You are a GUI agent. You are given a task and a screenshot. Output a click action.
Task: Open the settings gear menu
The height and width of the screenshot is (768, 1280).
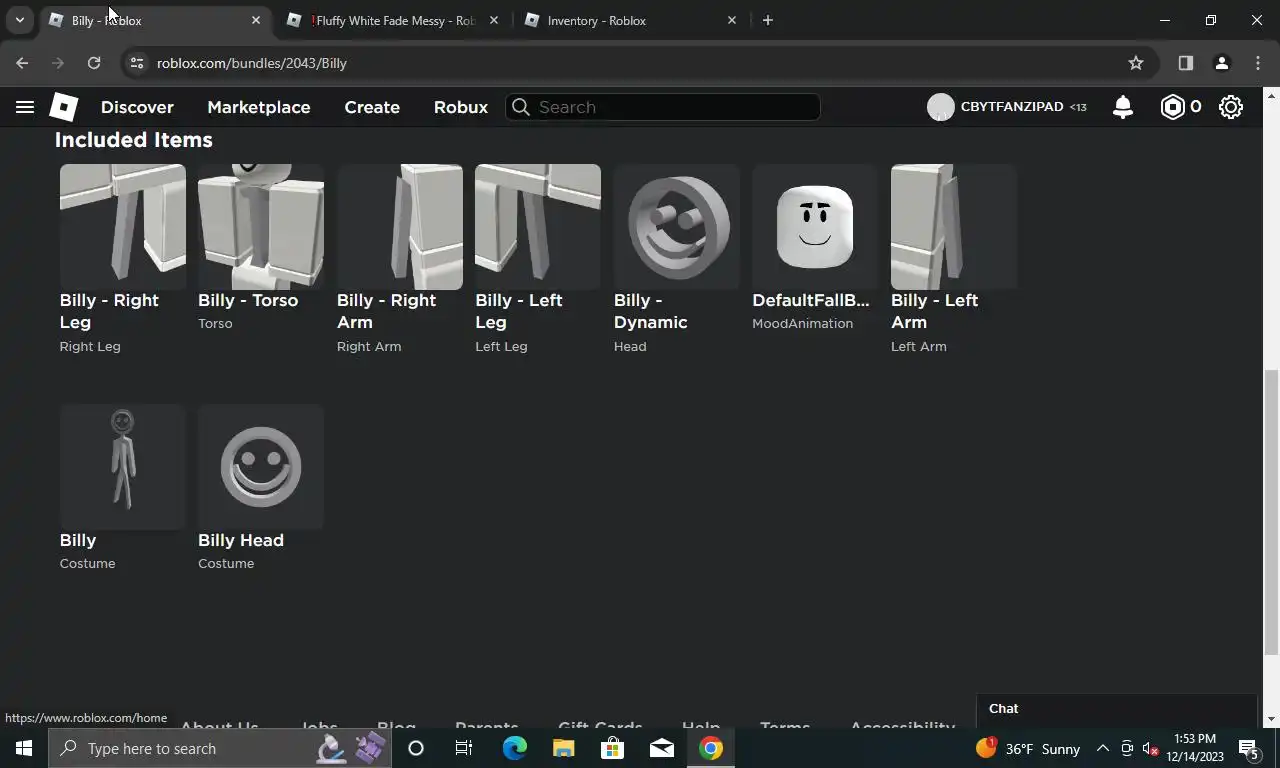tap(1231, 107)
